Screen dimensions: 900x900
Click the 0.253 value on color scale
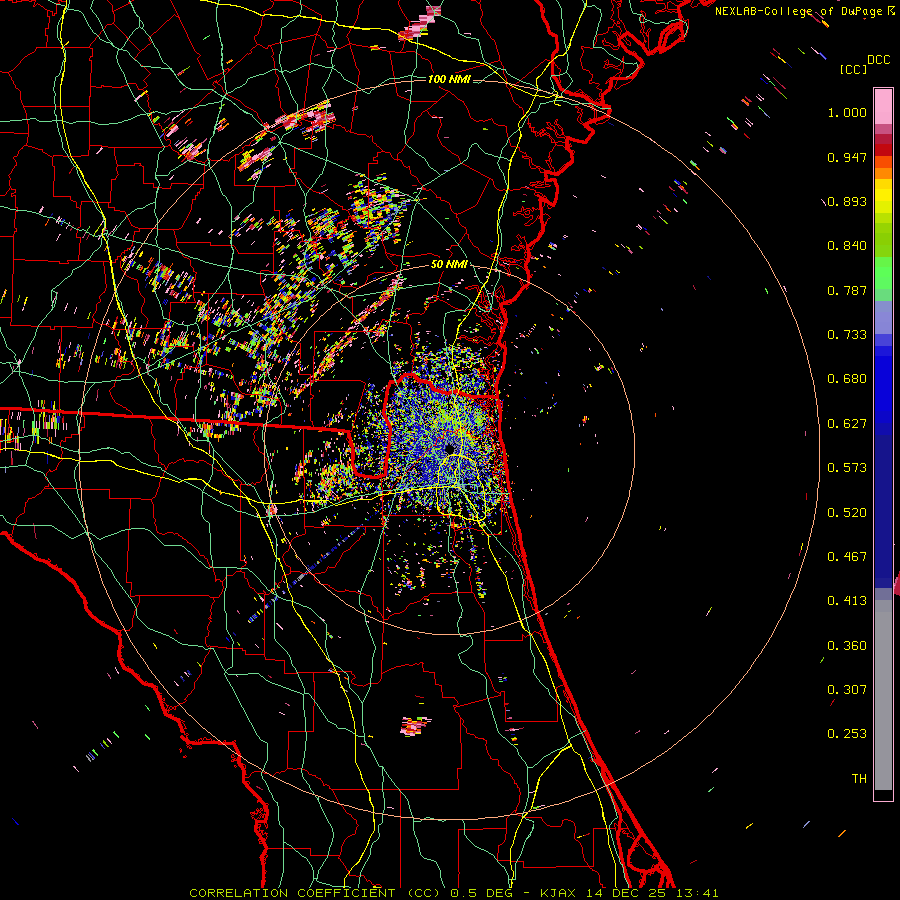click(847, 734)
